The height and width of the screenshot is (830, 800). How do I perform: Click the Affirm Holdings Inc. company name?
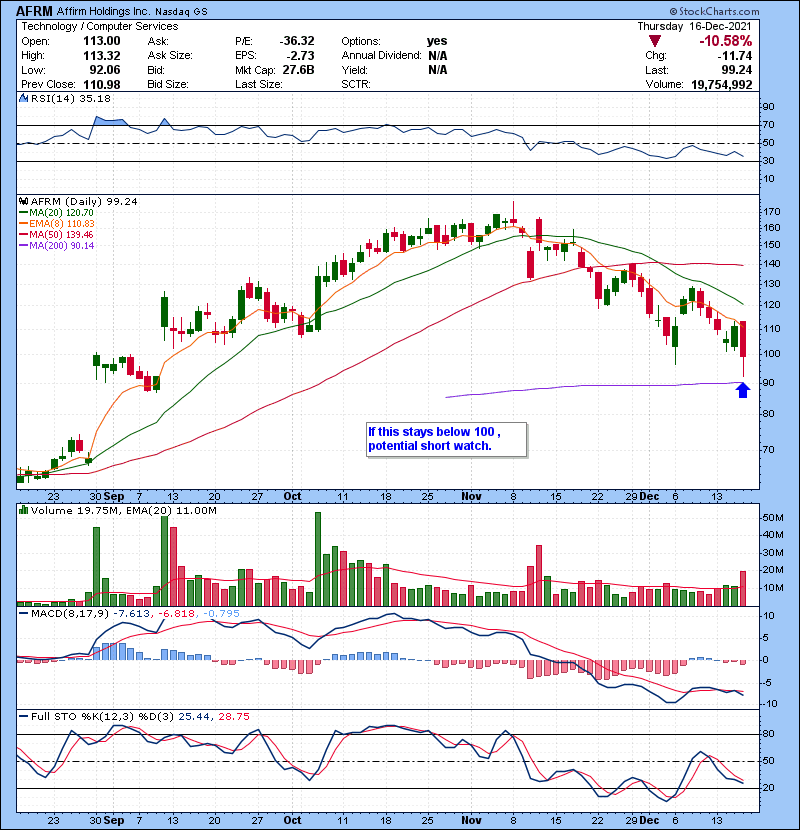(x=104, y=11)
